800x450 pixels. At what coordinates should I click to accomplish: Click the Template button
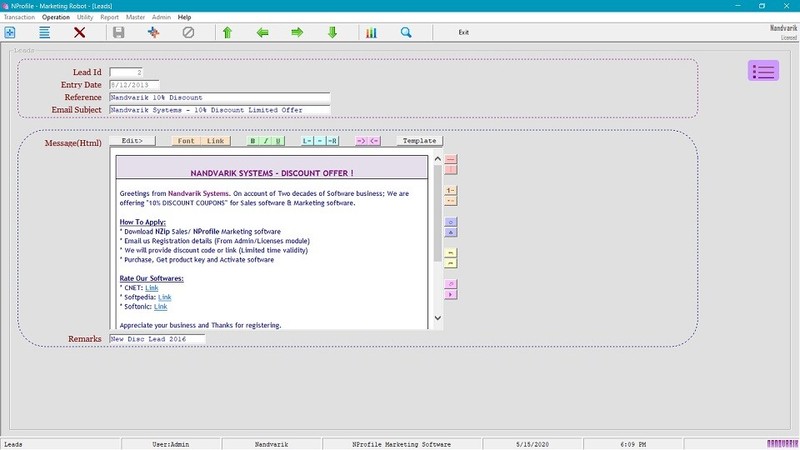419,141
